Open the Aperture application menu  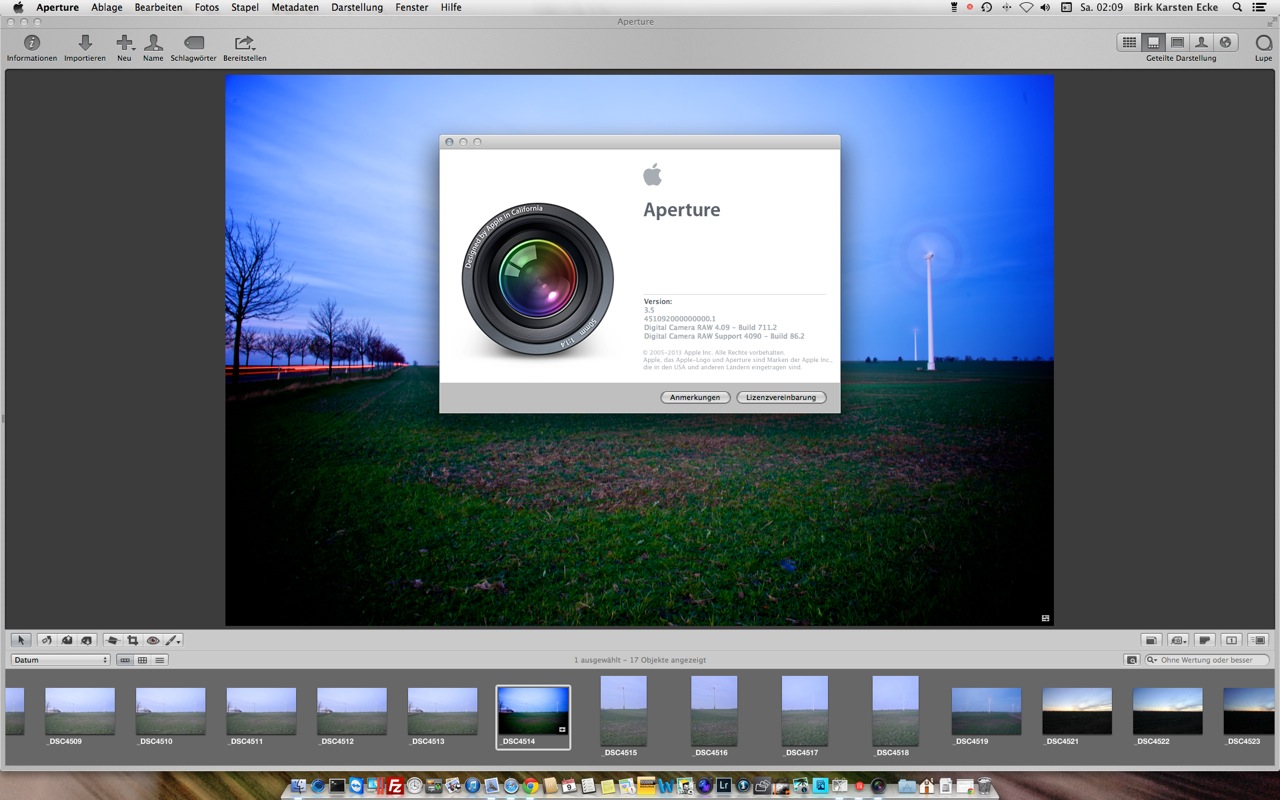(57, 7)
